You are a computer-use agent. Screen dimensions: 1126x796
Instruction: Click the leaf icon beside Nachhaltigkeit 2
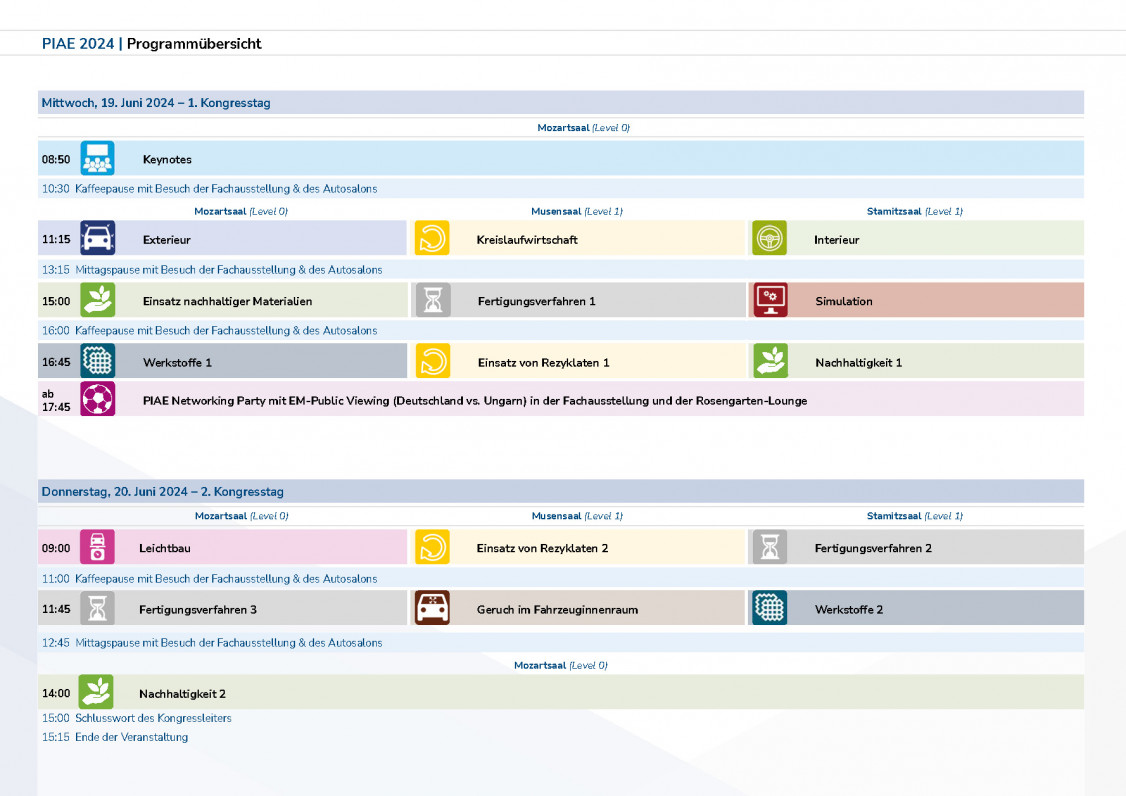point(97,692)
